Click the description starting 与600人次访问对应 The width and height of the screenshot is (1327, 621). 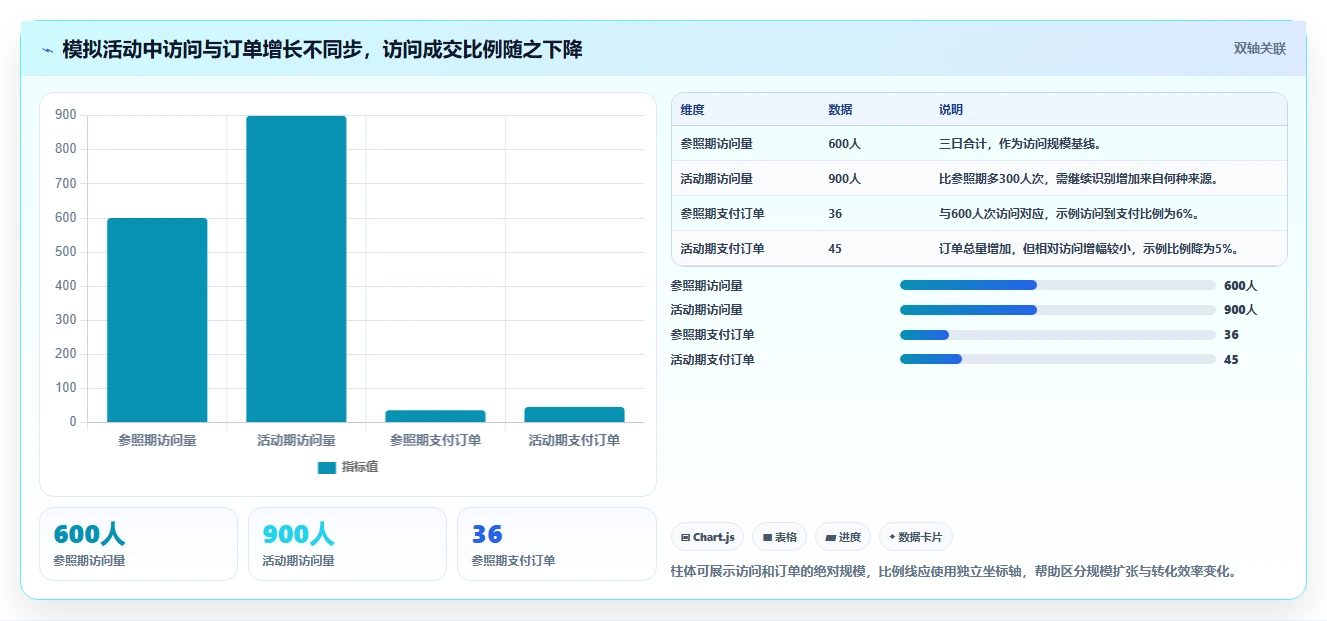pos(1069,214)
